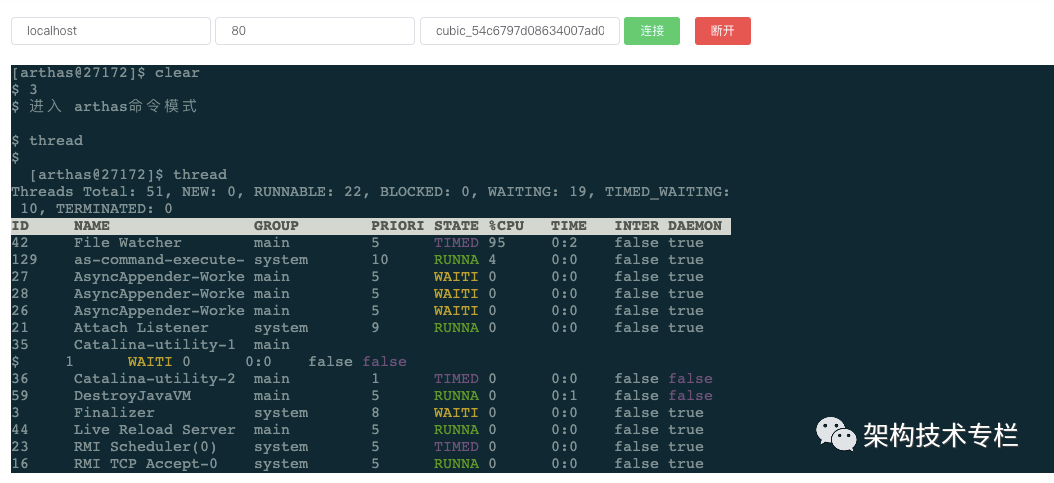
Task: Click the ID column header
Action: pos(21,226)
